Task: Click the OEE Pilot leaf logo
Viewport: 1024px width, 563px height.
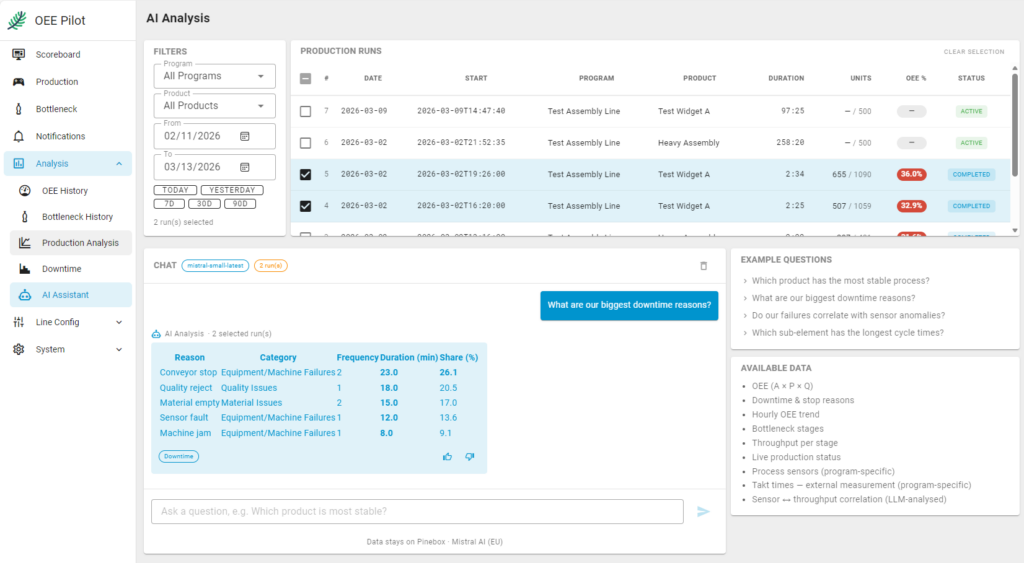Action: click(17, 20)
